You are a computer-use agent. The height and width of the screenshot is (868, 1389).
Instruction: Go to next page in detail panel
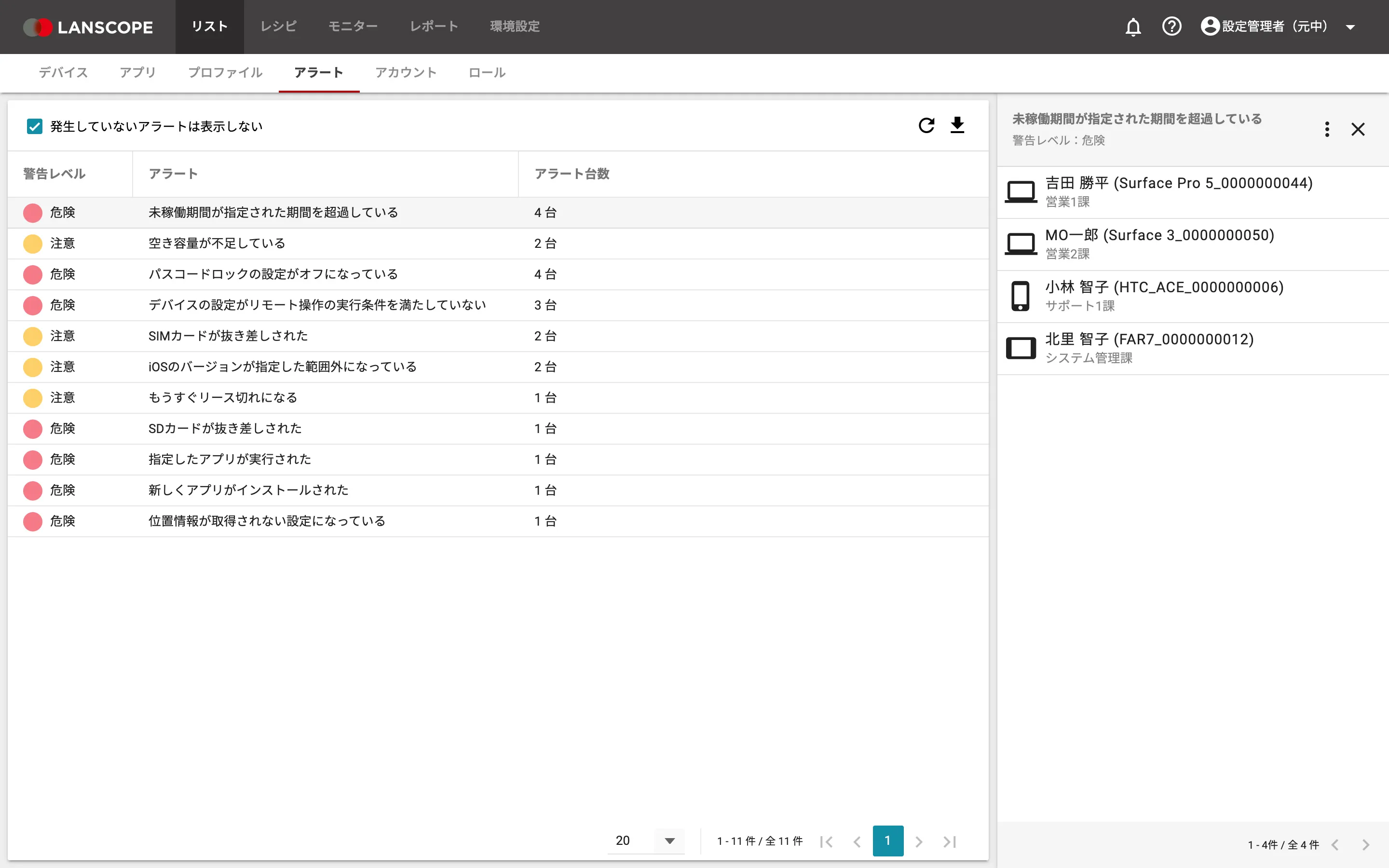click(1366, 845)
